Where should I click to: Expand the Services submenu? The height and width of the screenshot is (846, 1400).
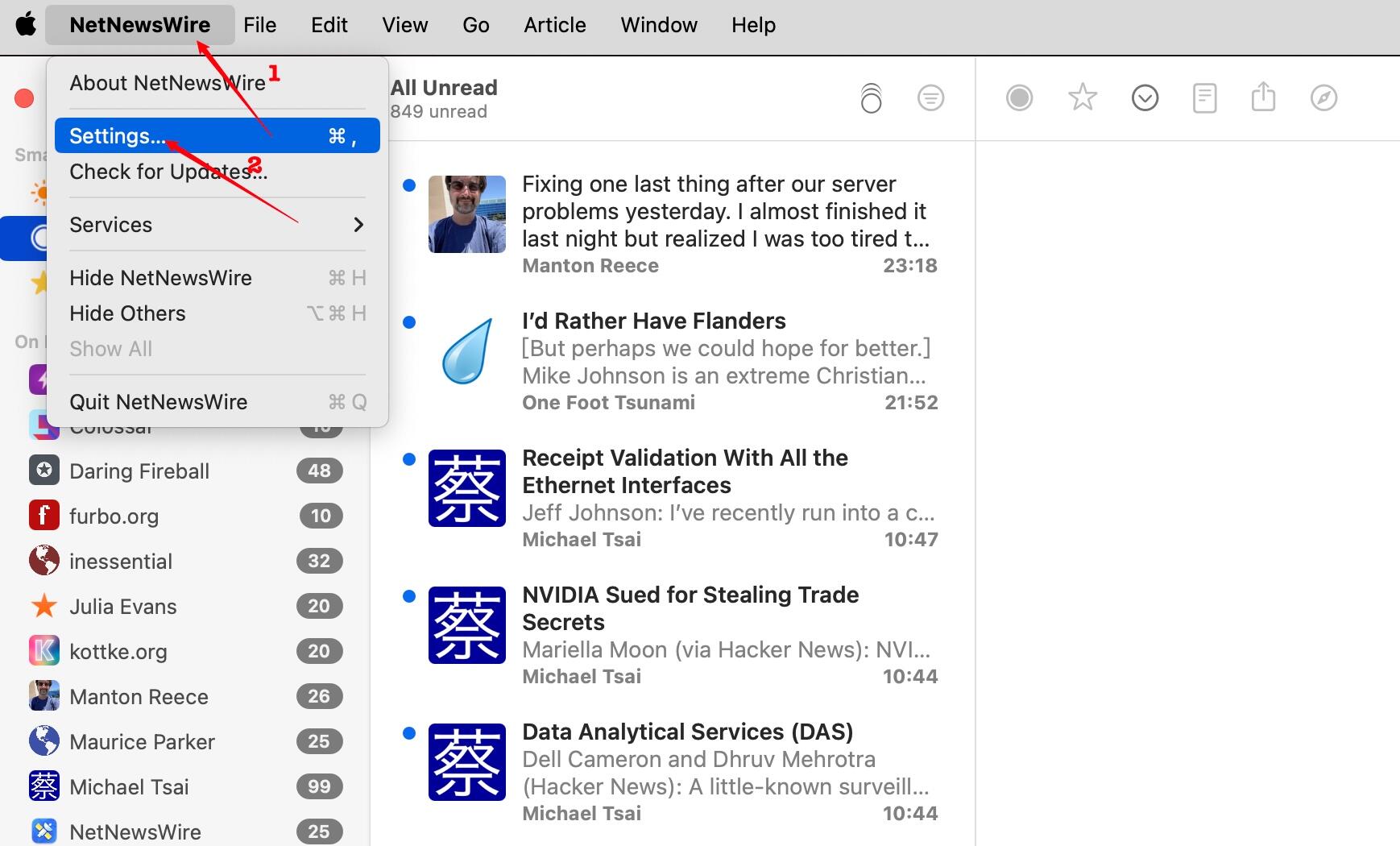(x=217, y=225)
